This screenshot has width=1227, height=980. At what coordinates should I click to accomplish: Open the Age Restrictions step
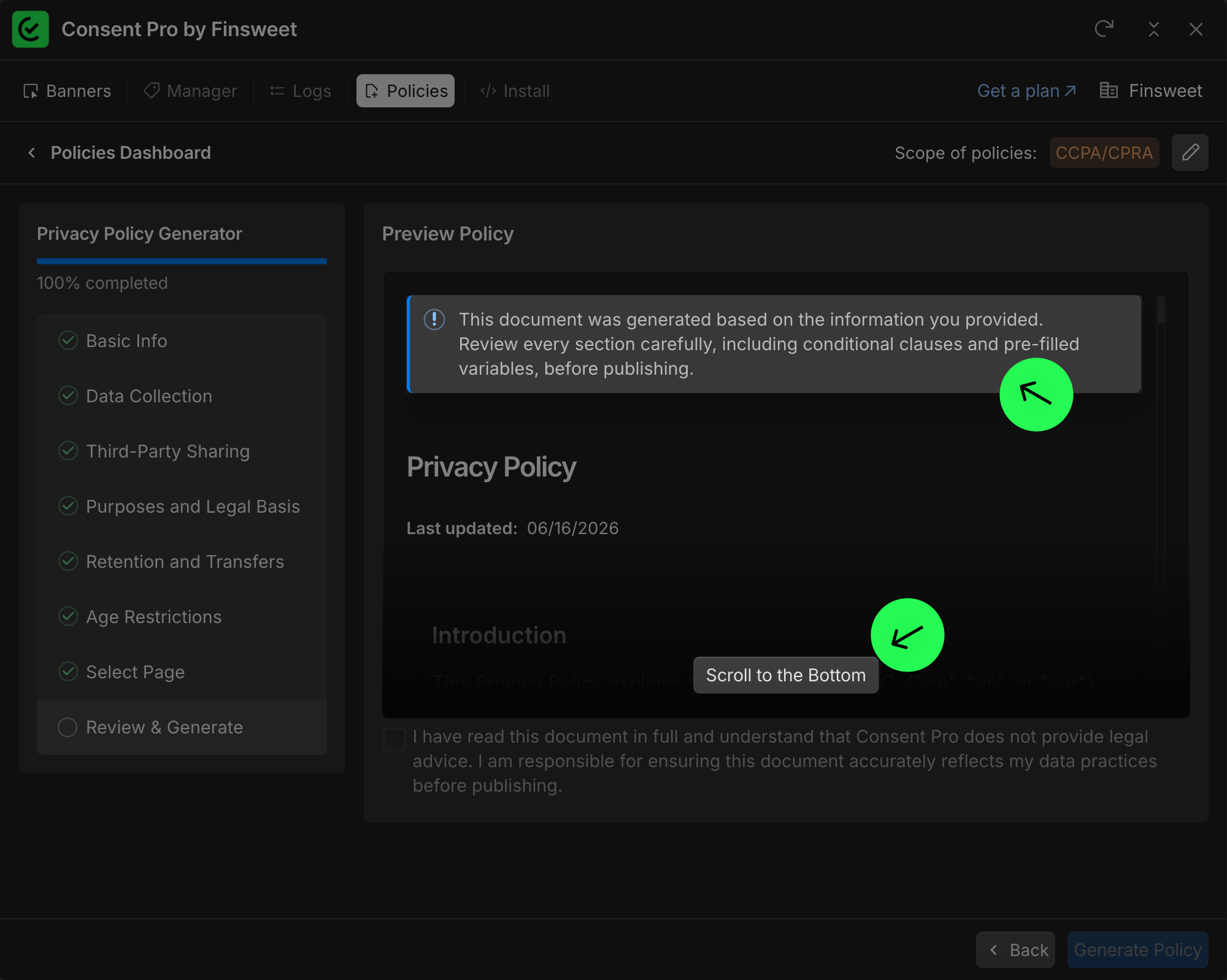pyautogui.click(x=182, y=617)
